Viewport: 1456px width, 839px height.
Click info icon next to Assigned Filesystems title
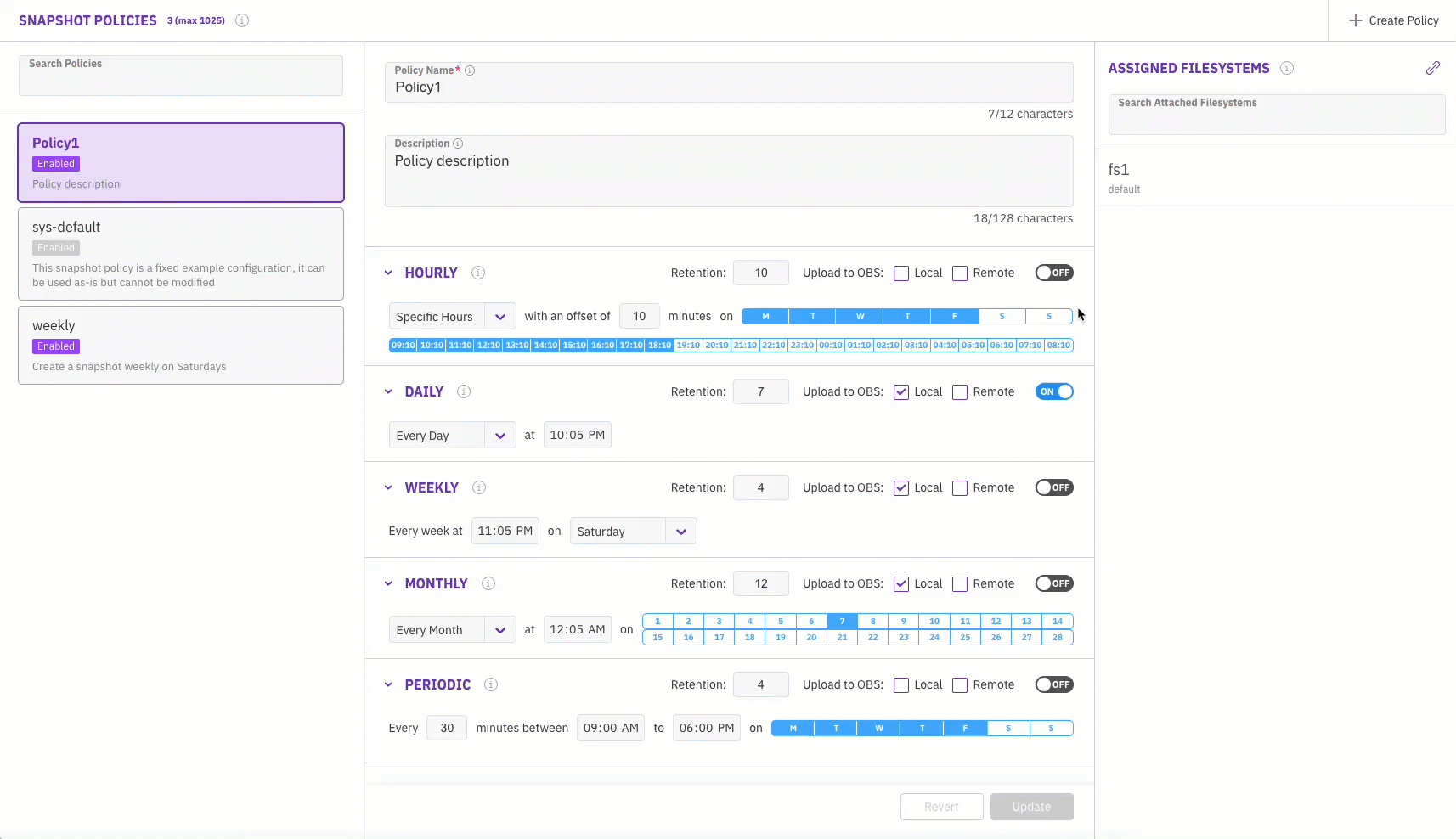point(1287,68)
